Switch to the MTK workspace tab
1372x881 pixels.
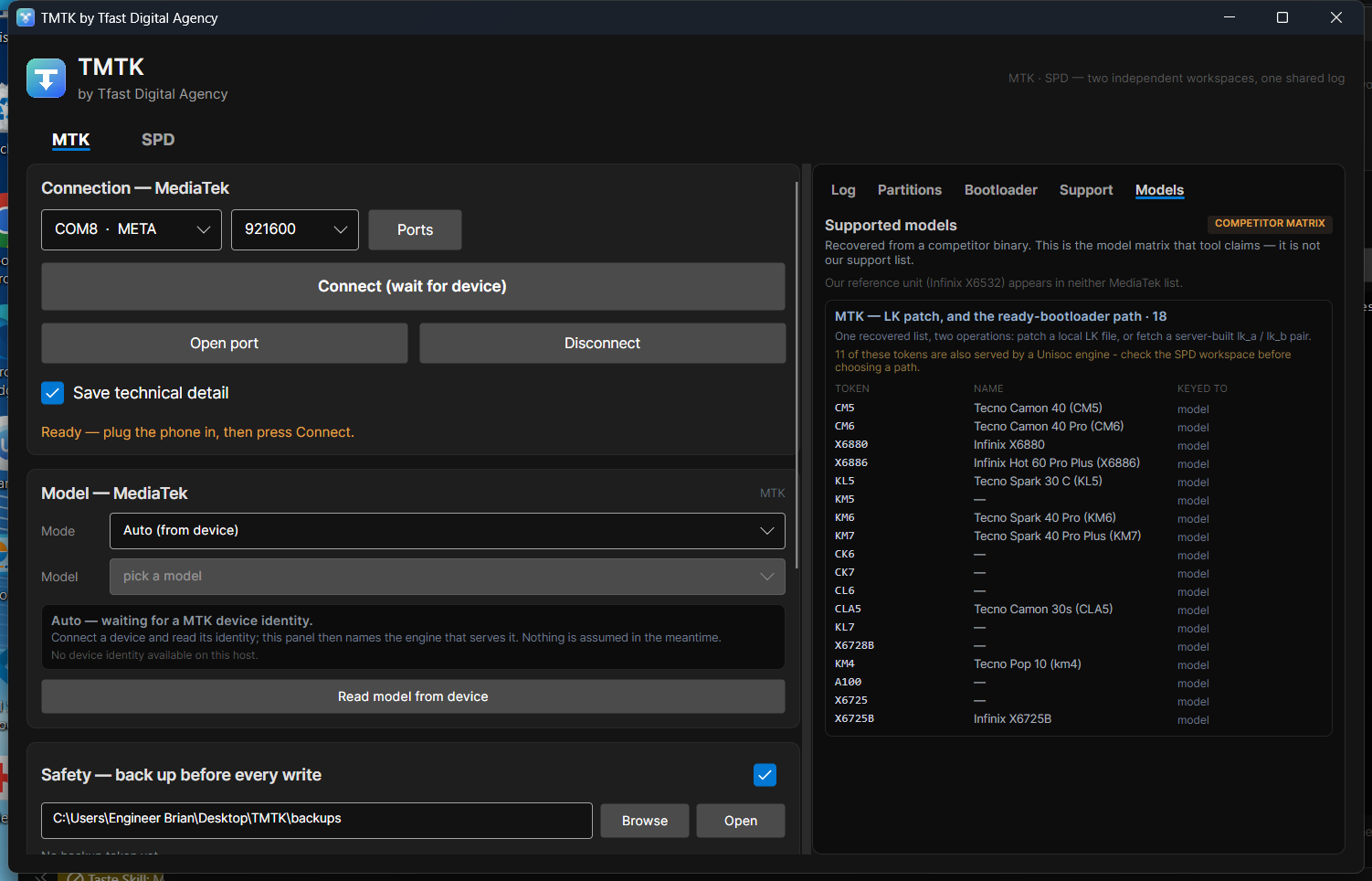pyautogui.click(x=71, y=140)
